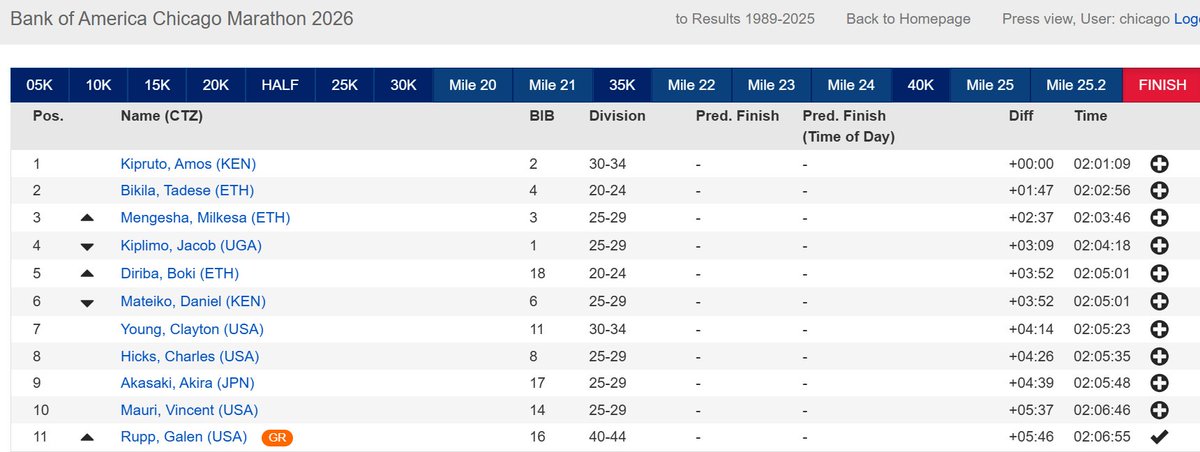Click up arrow beside Mengesha, Milkesa
This screenshot has width=1200, height=452.
[x=87, y=217]
